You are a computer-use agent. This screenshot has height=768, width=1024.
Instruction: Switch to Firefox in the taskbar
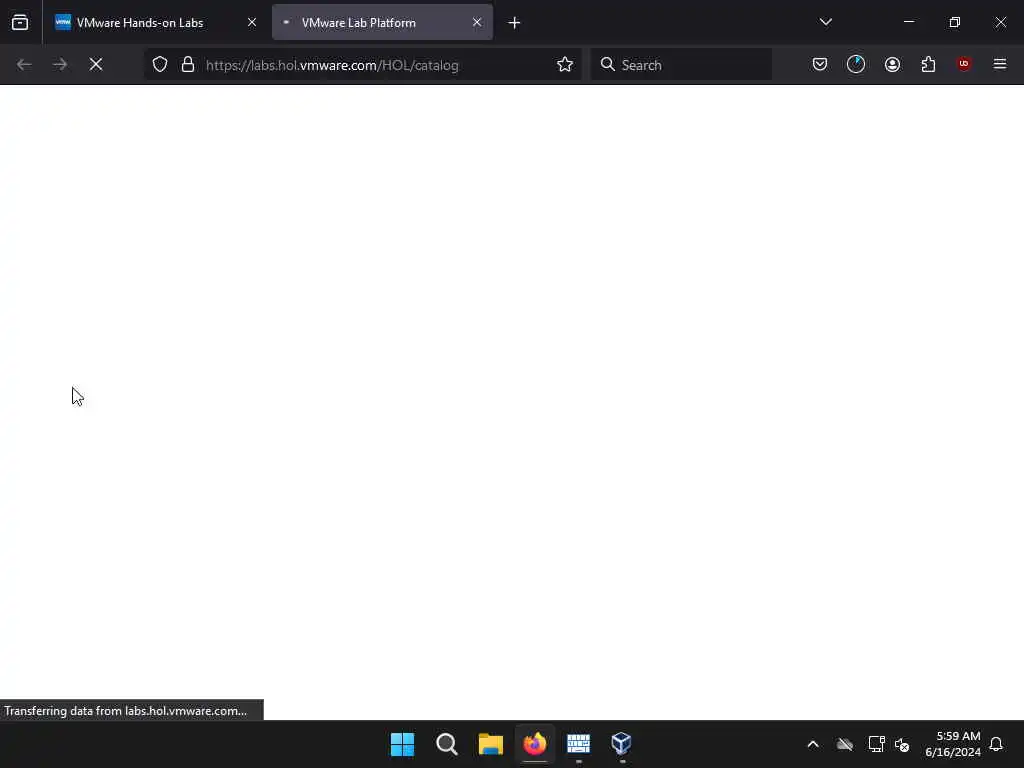[535, 744]
